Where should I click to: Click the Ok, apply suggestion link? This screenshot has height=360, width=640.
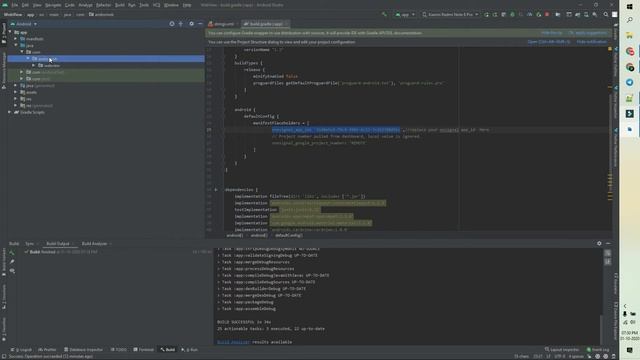(x=588, y=33)
